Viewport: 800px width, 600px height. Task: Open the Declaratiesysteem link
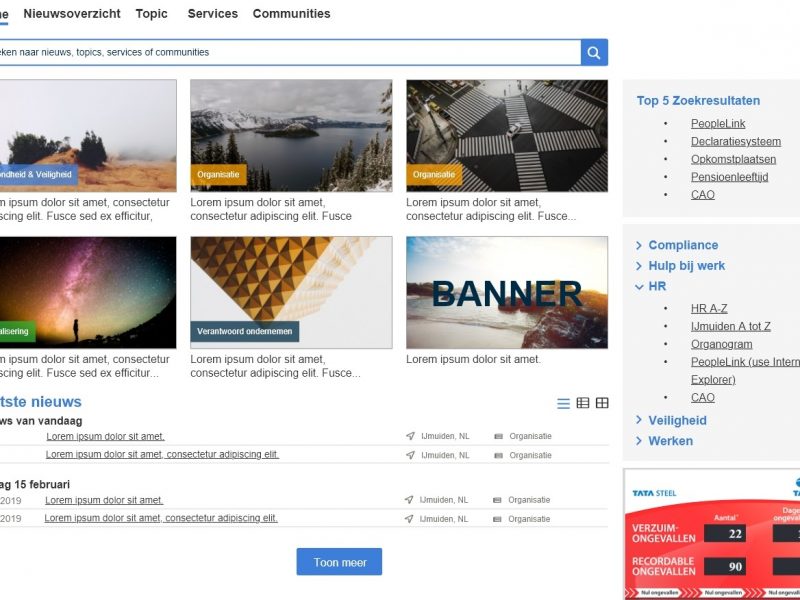736,141
